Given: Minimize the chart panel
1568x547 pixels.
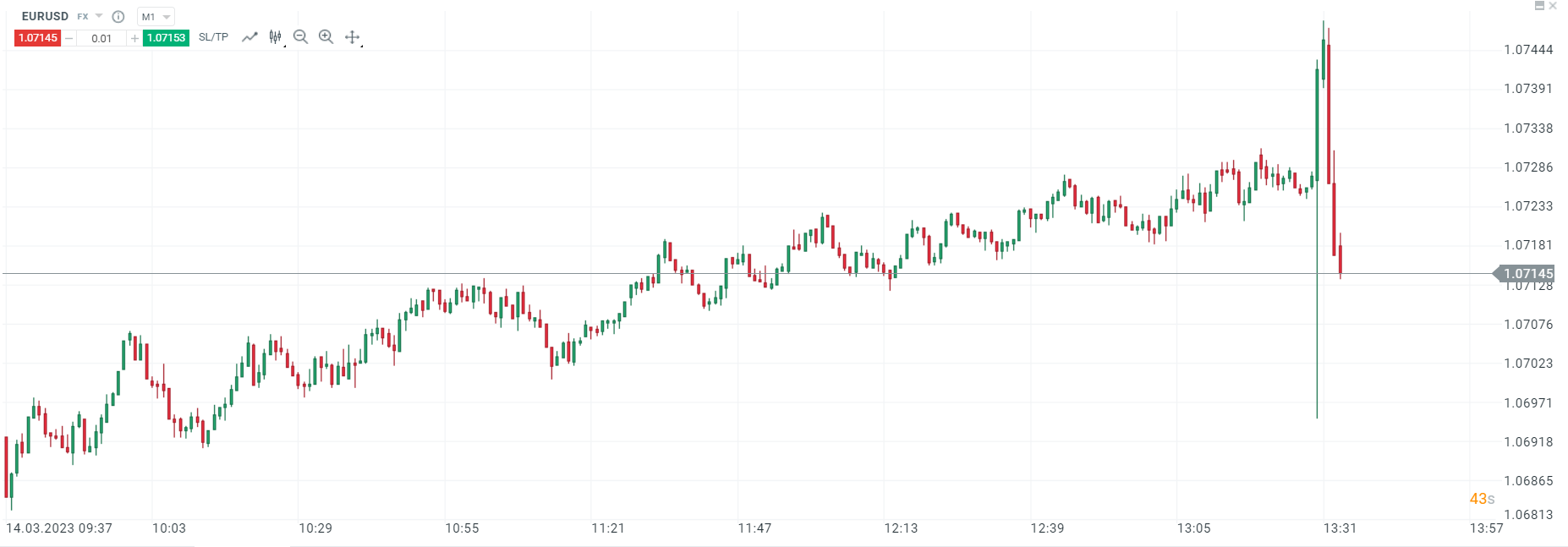Looking at the screenshot, I should (x=1539, y=6).
